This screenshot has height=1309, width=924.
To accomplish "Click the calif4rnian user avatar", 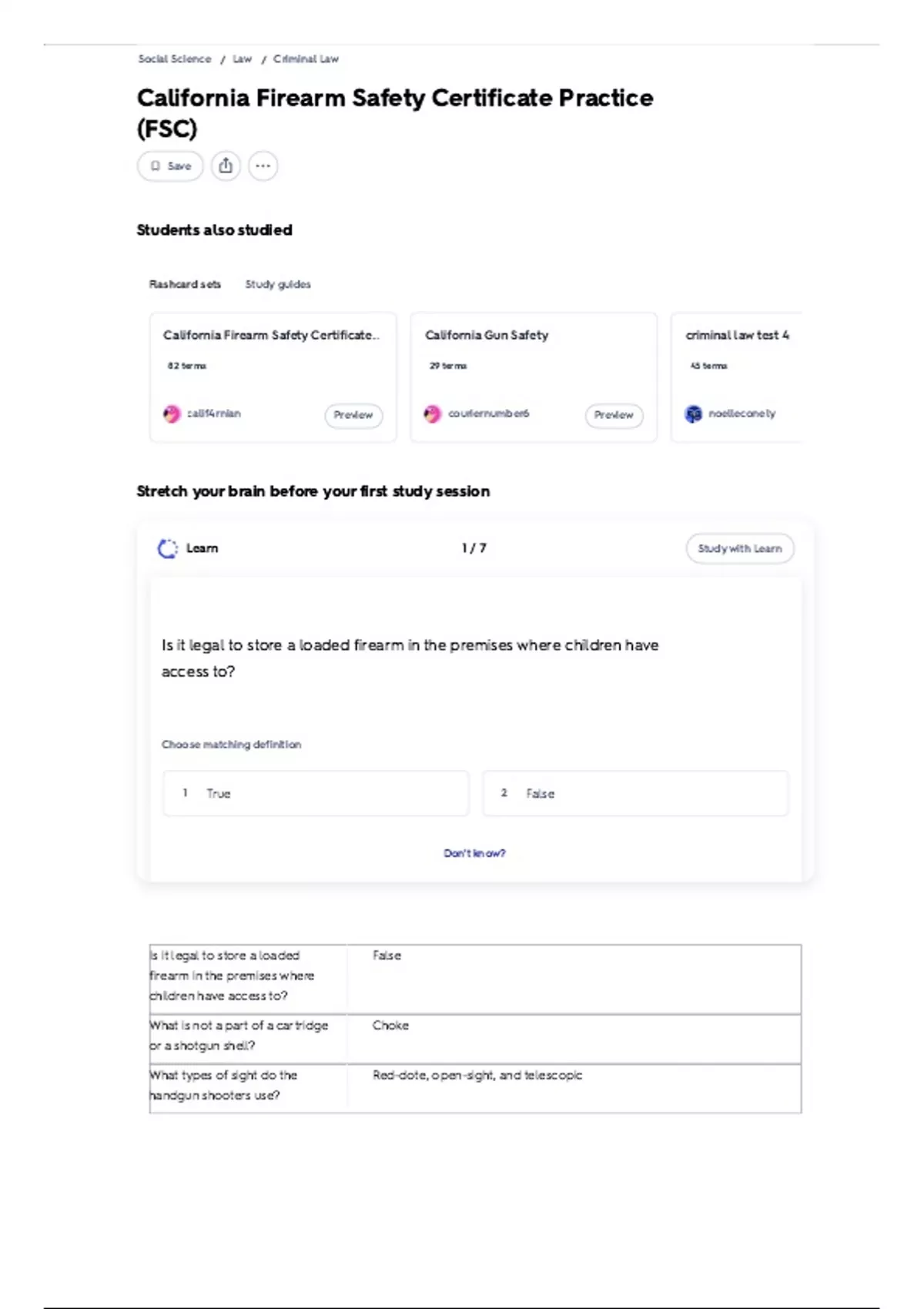I will point(172,414).
